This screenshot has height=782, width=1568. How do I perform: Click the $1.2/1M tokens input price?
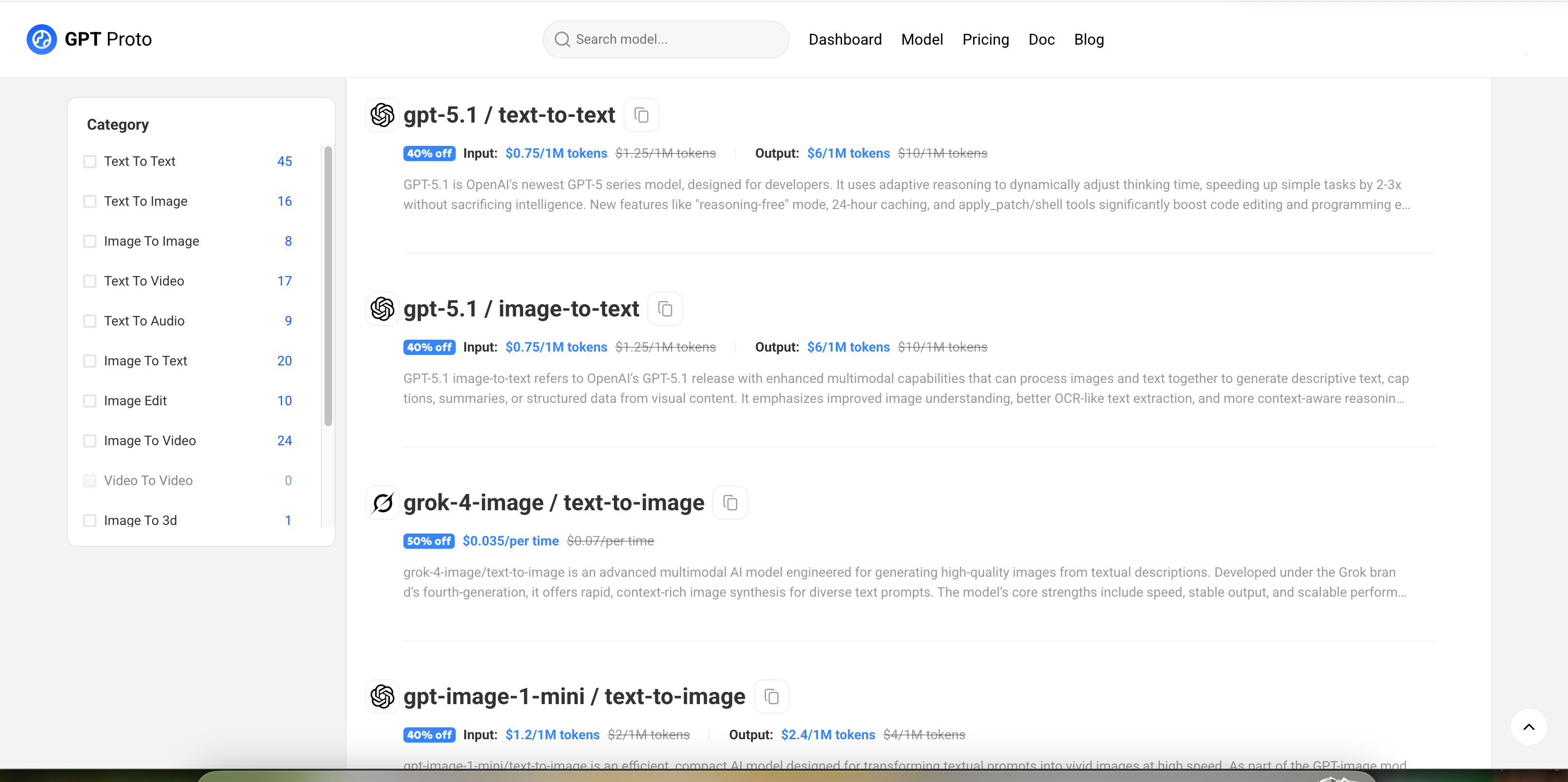[x=552, y=734]
